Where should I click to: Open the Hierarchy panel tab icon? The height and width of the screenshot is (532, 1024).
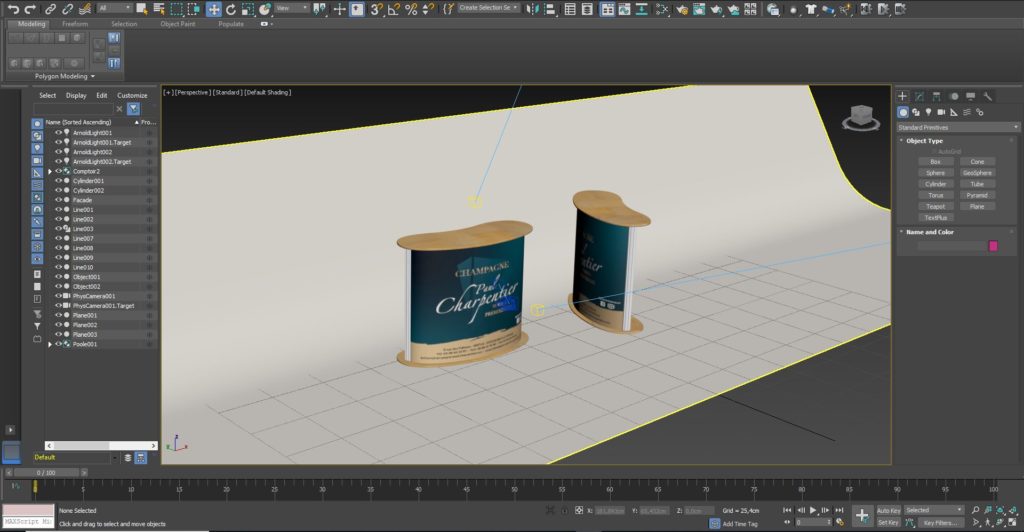(x=936, y=96)
